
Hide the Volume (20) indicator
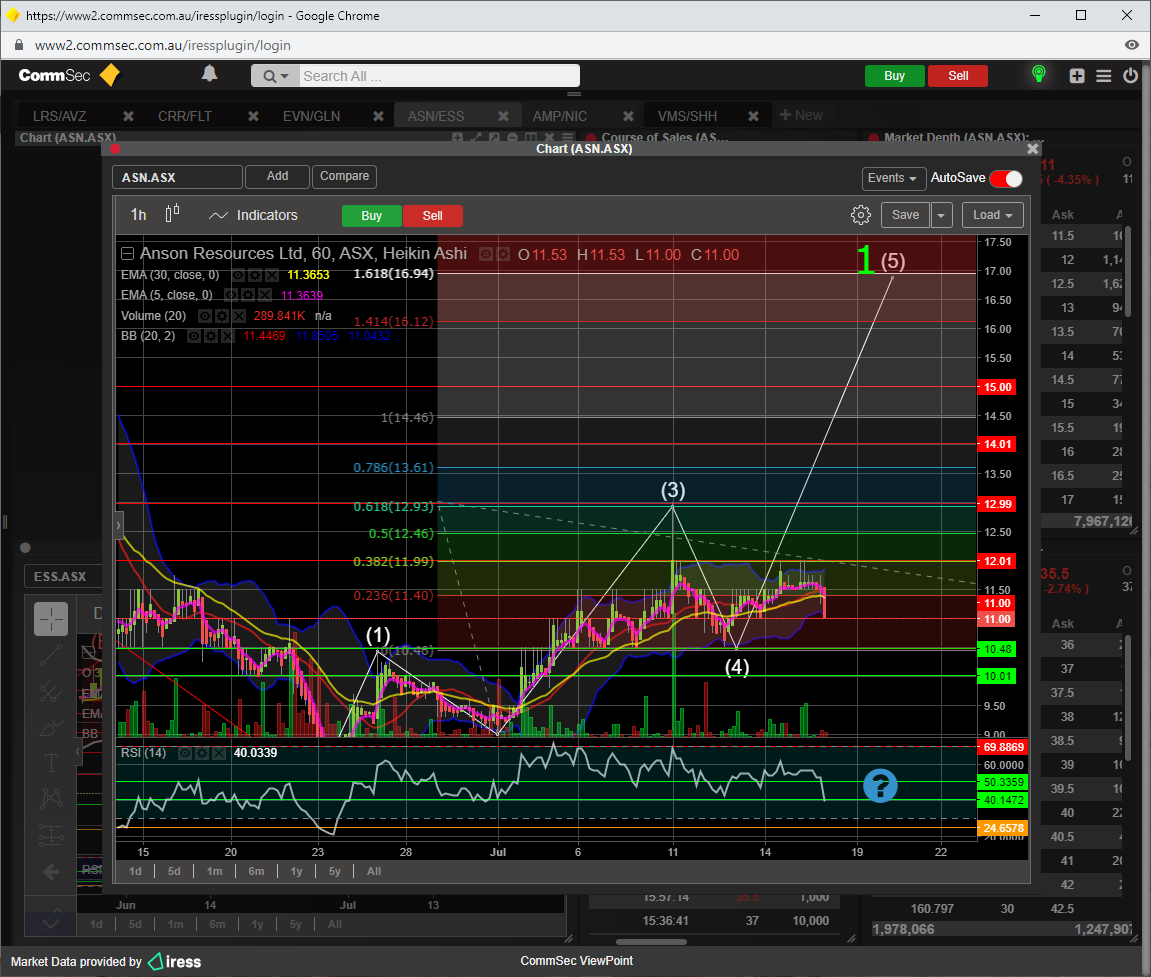205,316
